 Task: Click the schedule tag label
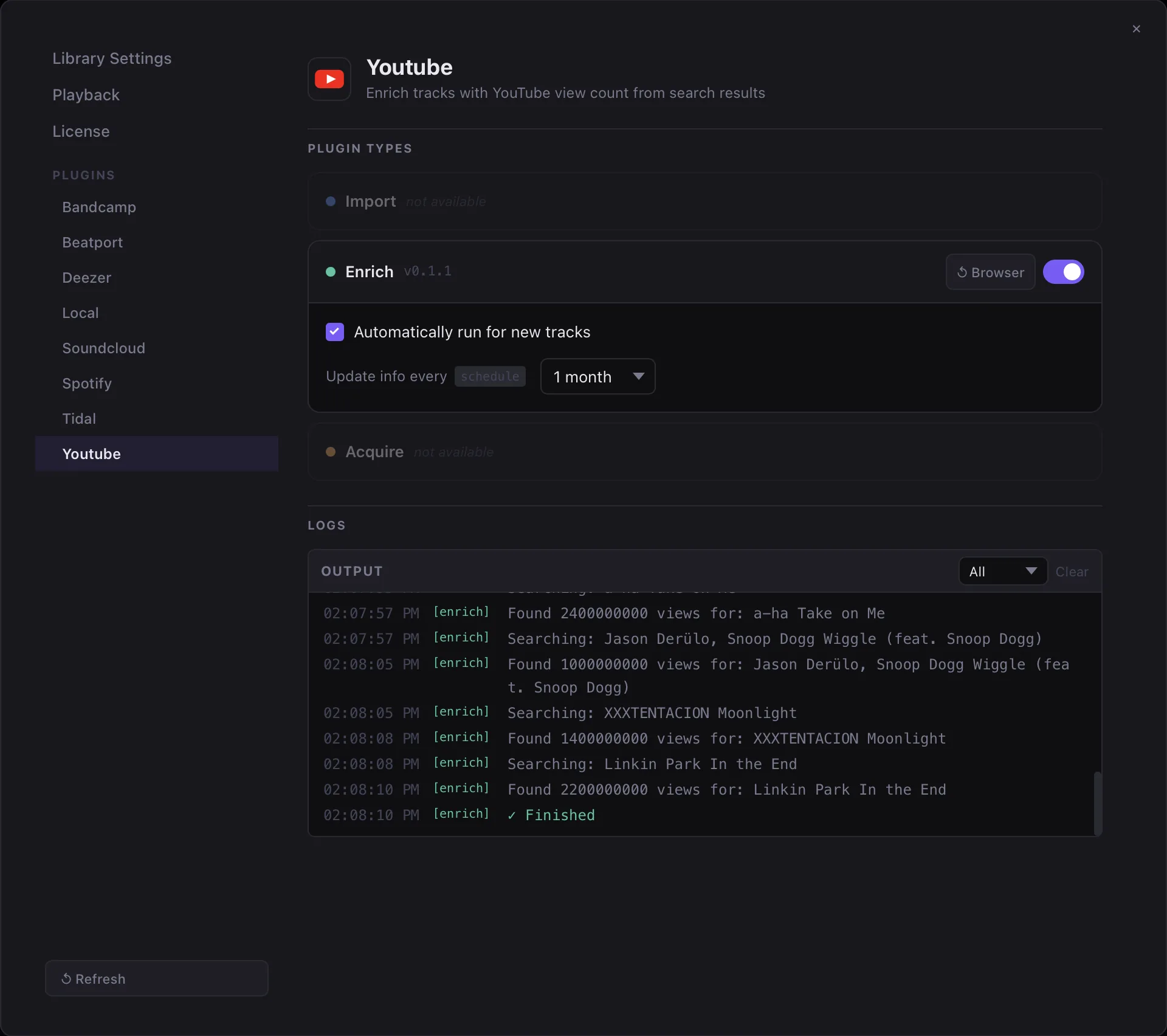[x=490, y=376]
